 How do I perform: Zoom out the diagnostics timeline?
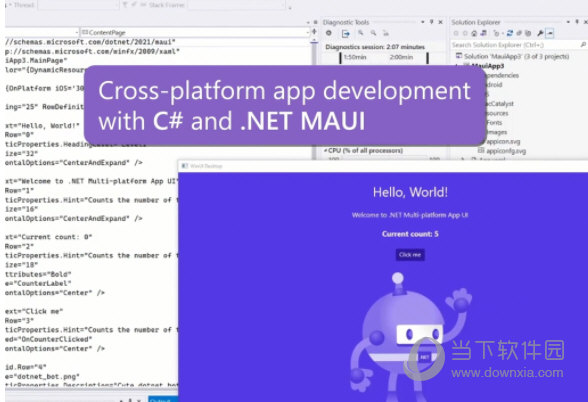click(x=374, y=33)
